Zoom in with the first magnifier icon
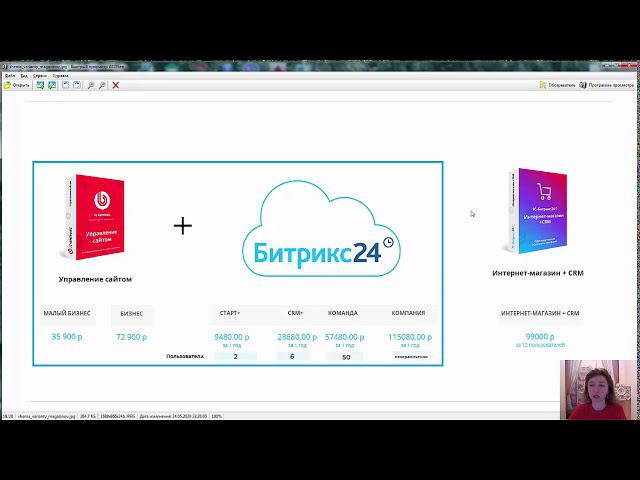Viewport: 640px width, 480px height. pyautogui.click(x=91, y=85)
